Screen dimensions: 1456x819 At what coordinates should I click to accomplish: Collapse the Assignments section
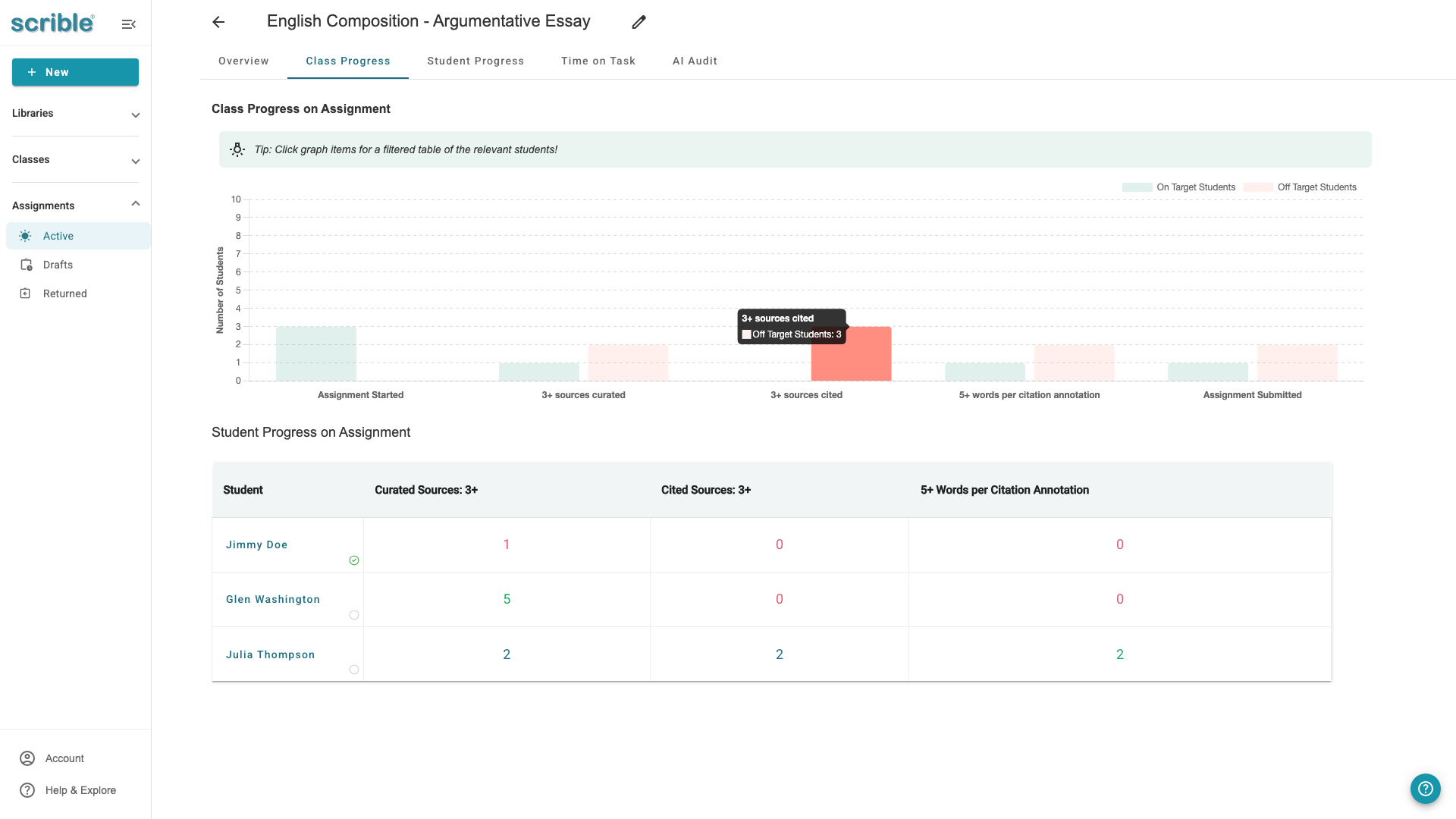75,206
